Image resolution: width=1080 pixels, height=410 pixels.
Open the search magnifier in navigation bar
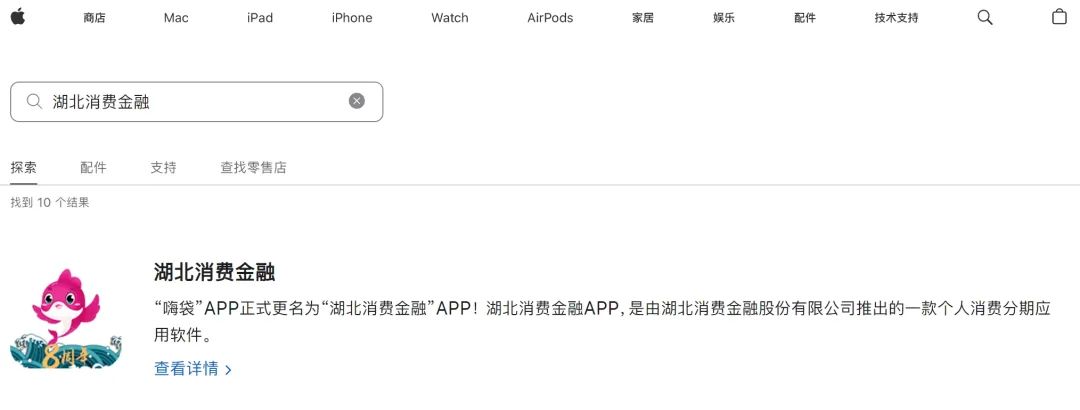pos(985,18)
